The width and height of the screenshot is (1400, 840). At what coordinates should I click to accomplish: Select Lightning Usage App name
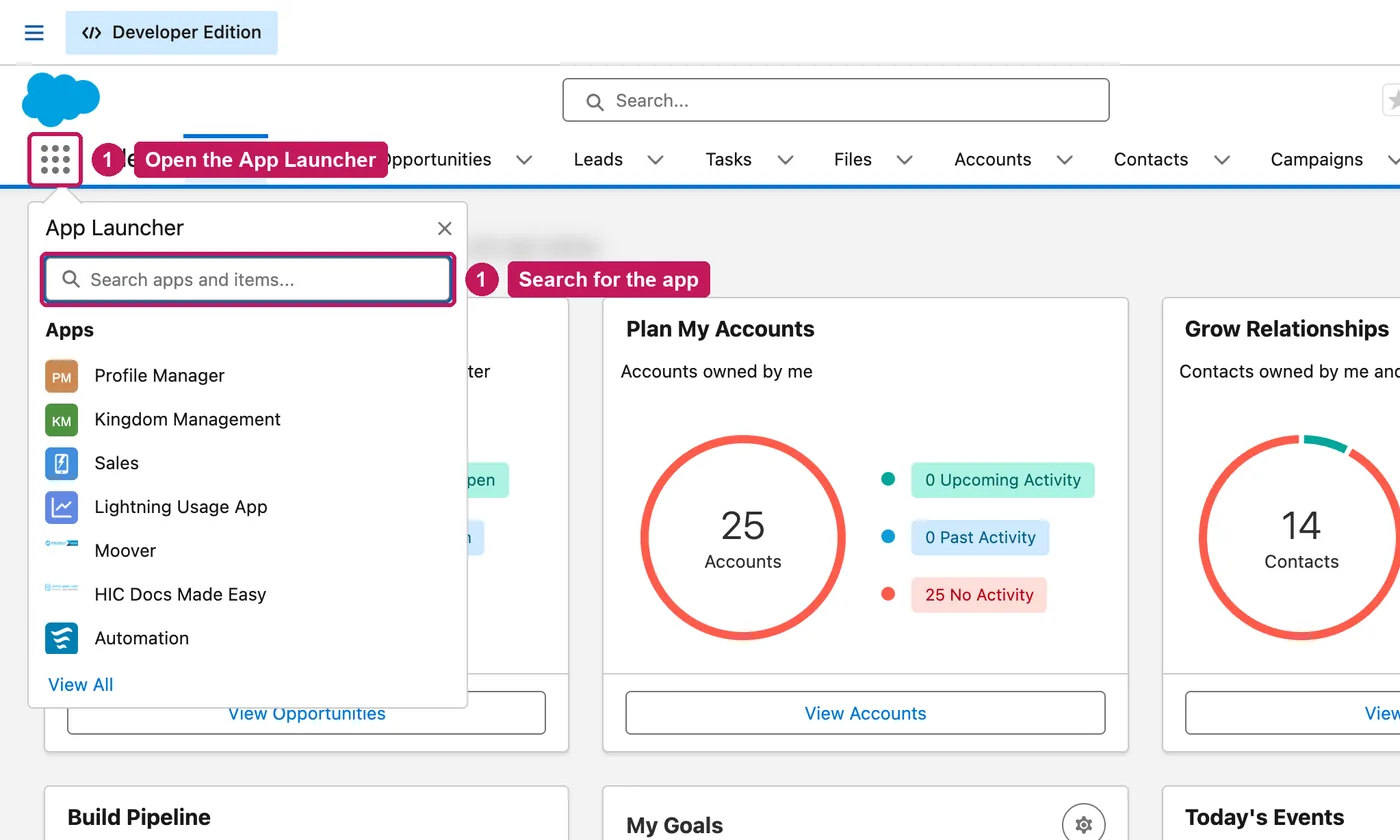(181, 507)
